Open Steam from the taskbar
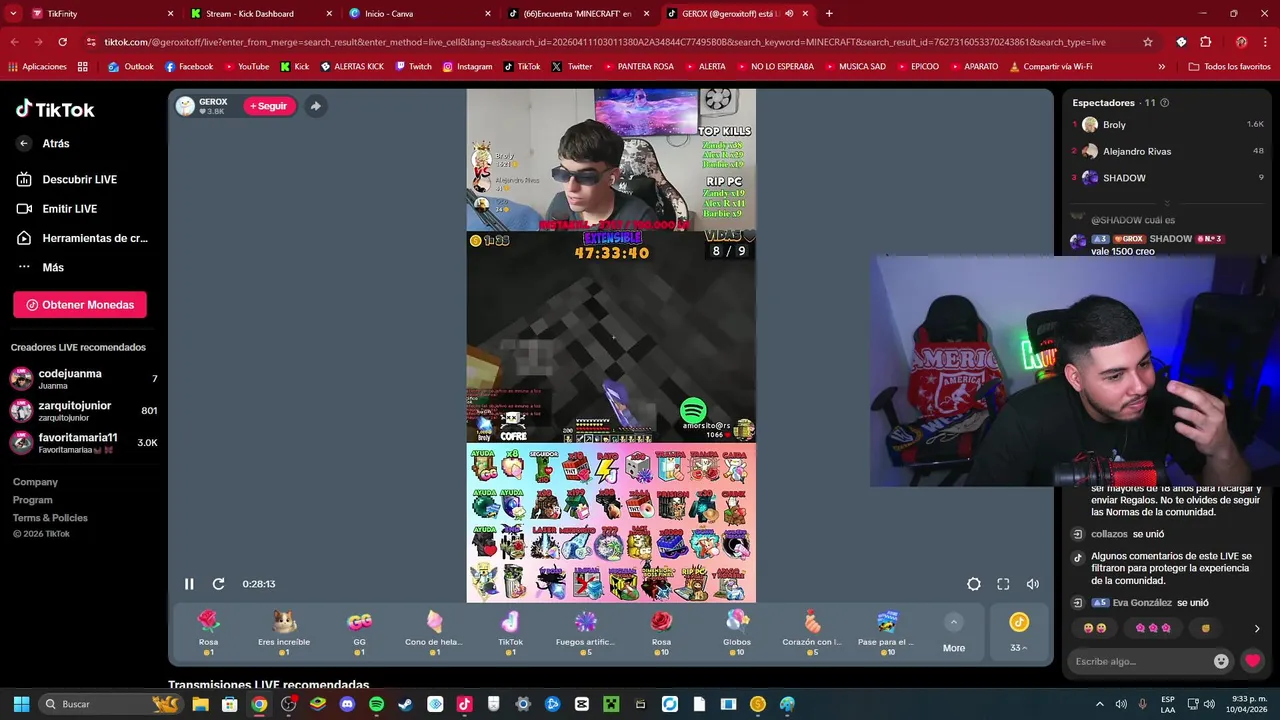The width and height of the screenshot is (1280, 720). coord(405,704)
